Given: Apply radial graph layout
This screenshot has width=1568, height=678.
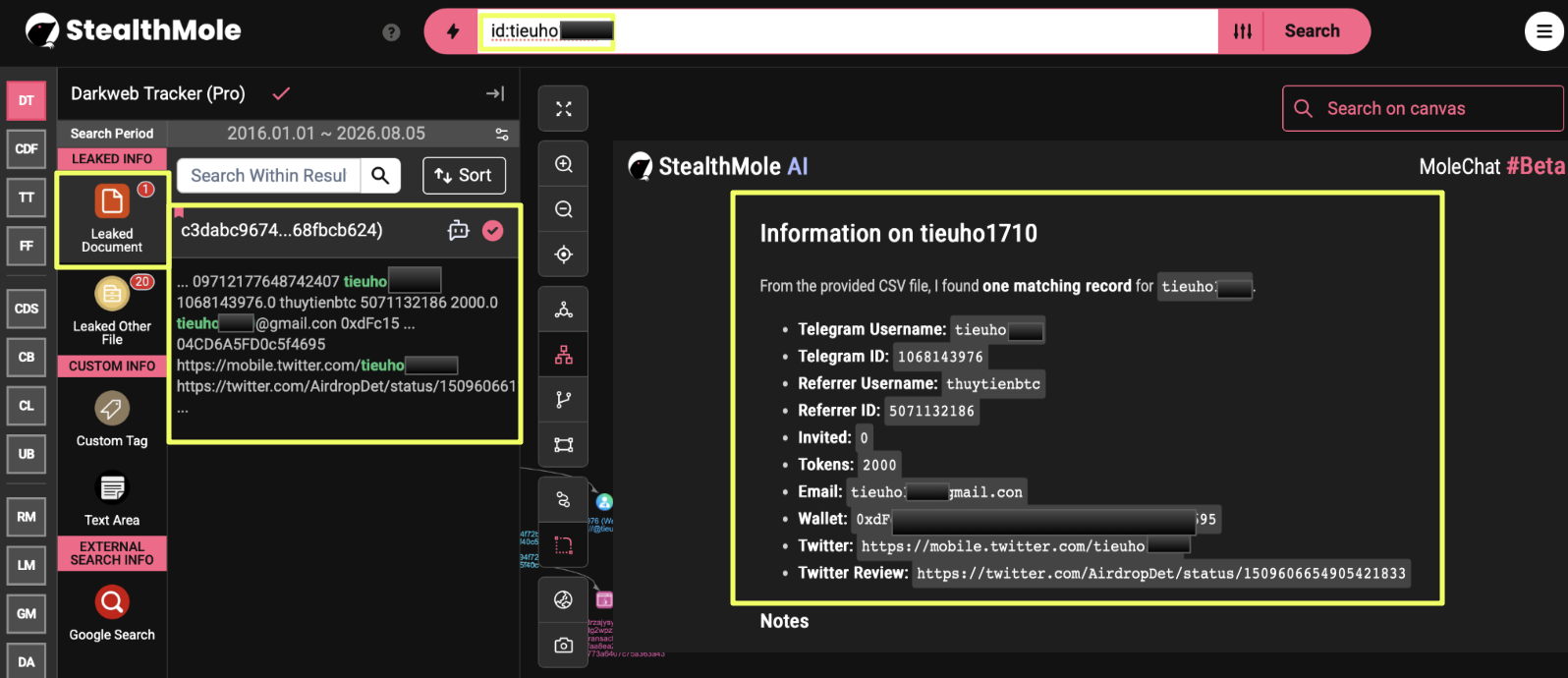Looking at the screenshot, I should tap(563, 310).
